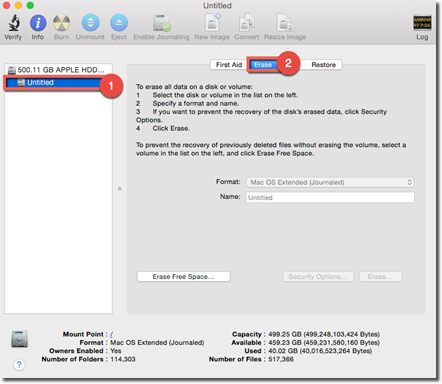Click the Owners Enabled value Yes
The width and height of the screenshot is (442, 384).
click(x=116, y=351)
